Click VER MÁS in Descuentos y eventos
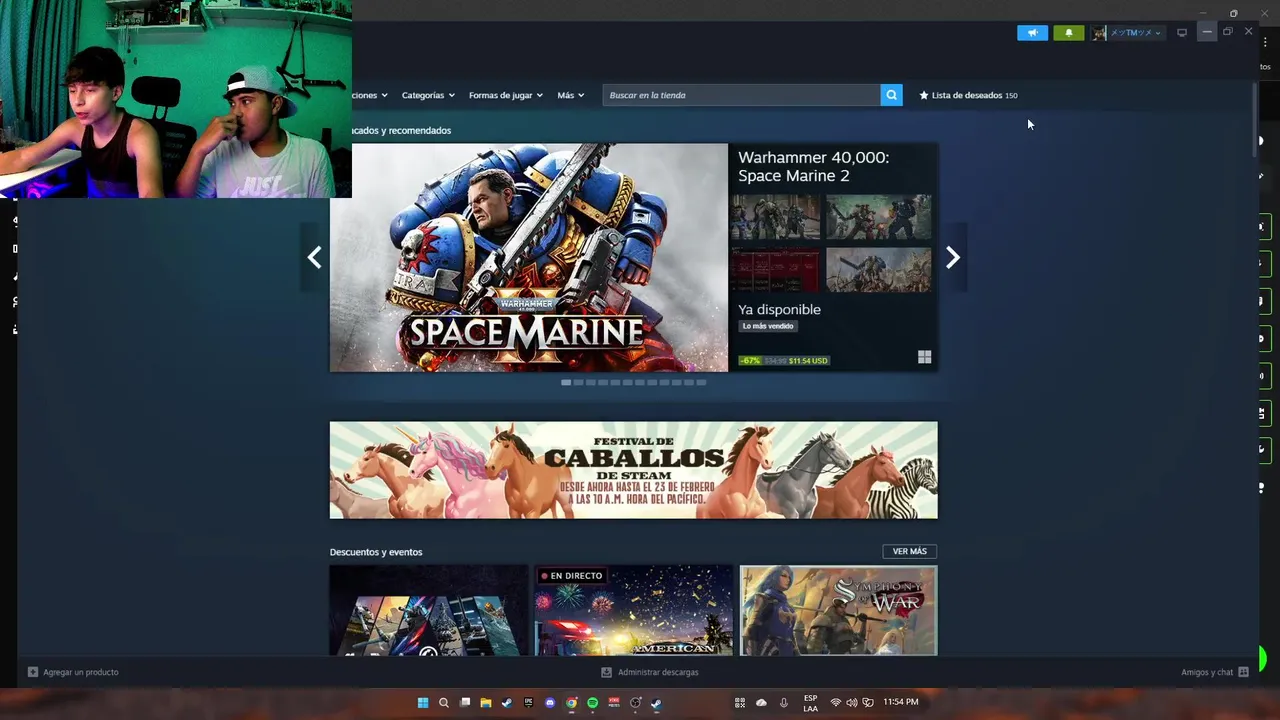Image resolution: width=1280 pixels, height=720 pixels. pyautogui.click(x=909, y=551)
